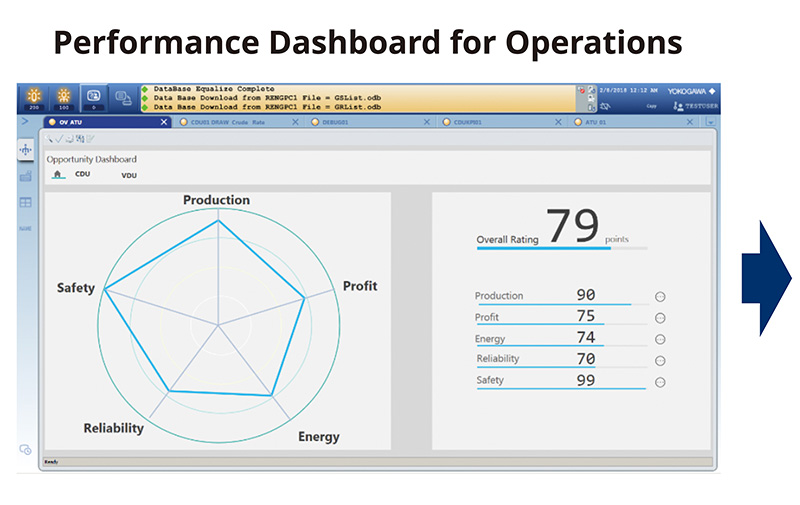Click the window copy icon beside the message area
Screen dimensions: 800x505
[x=123, y=98]
